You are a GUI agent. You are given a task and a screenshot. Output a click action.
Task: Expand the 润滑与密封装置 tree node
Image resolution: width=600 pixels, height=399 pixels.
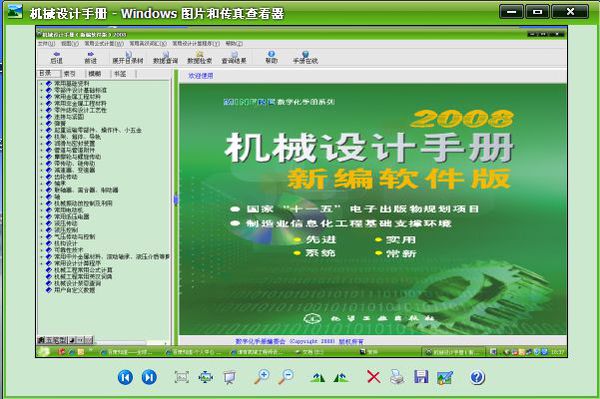click(41, 143)
